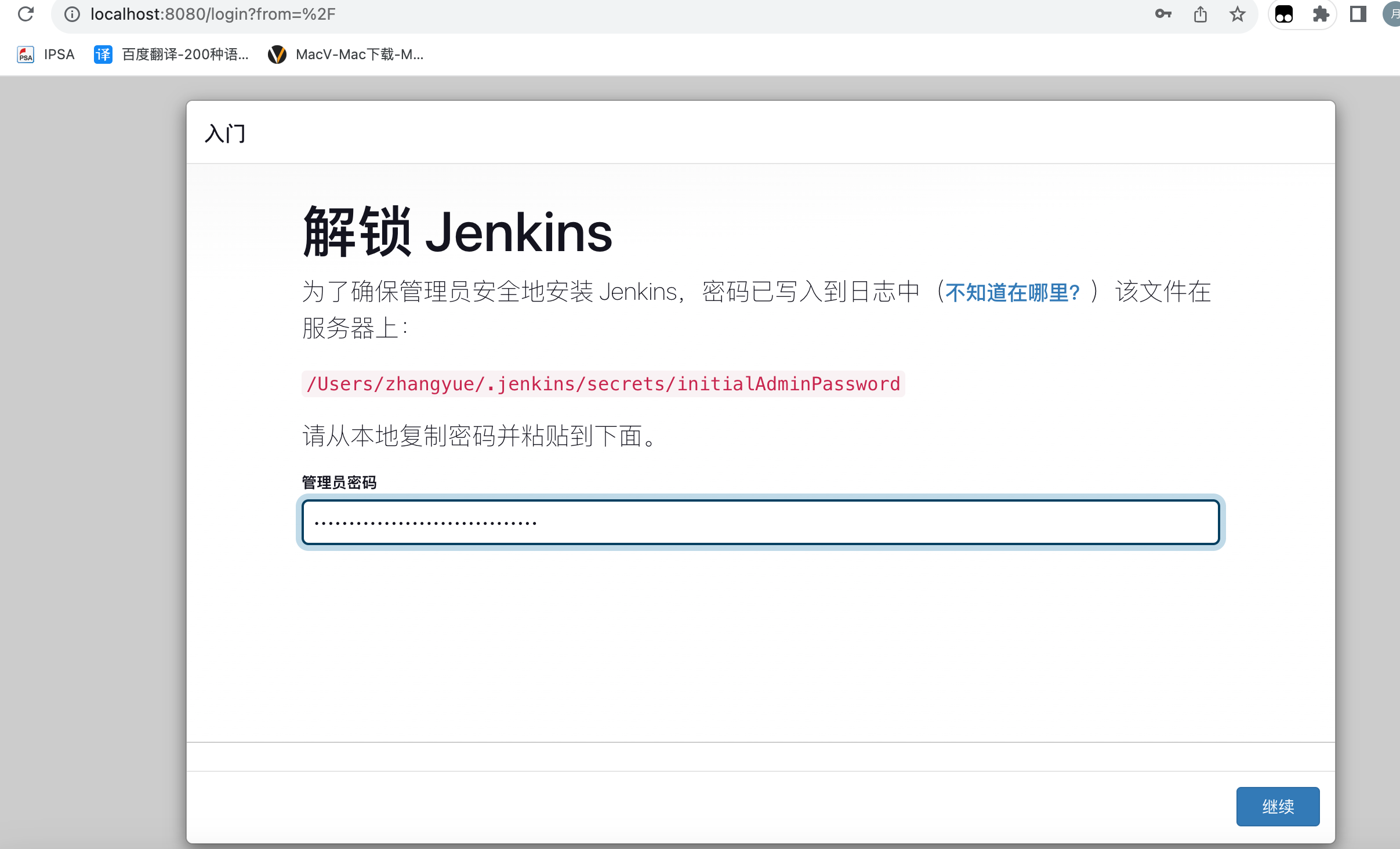Focus the 管理员密码 password field

pyautogui.click(x=760, y=523)
